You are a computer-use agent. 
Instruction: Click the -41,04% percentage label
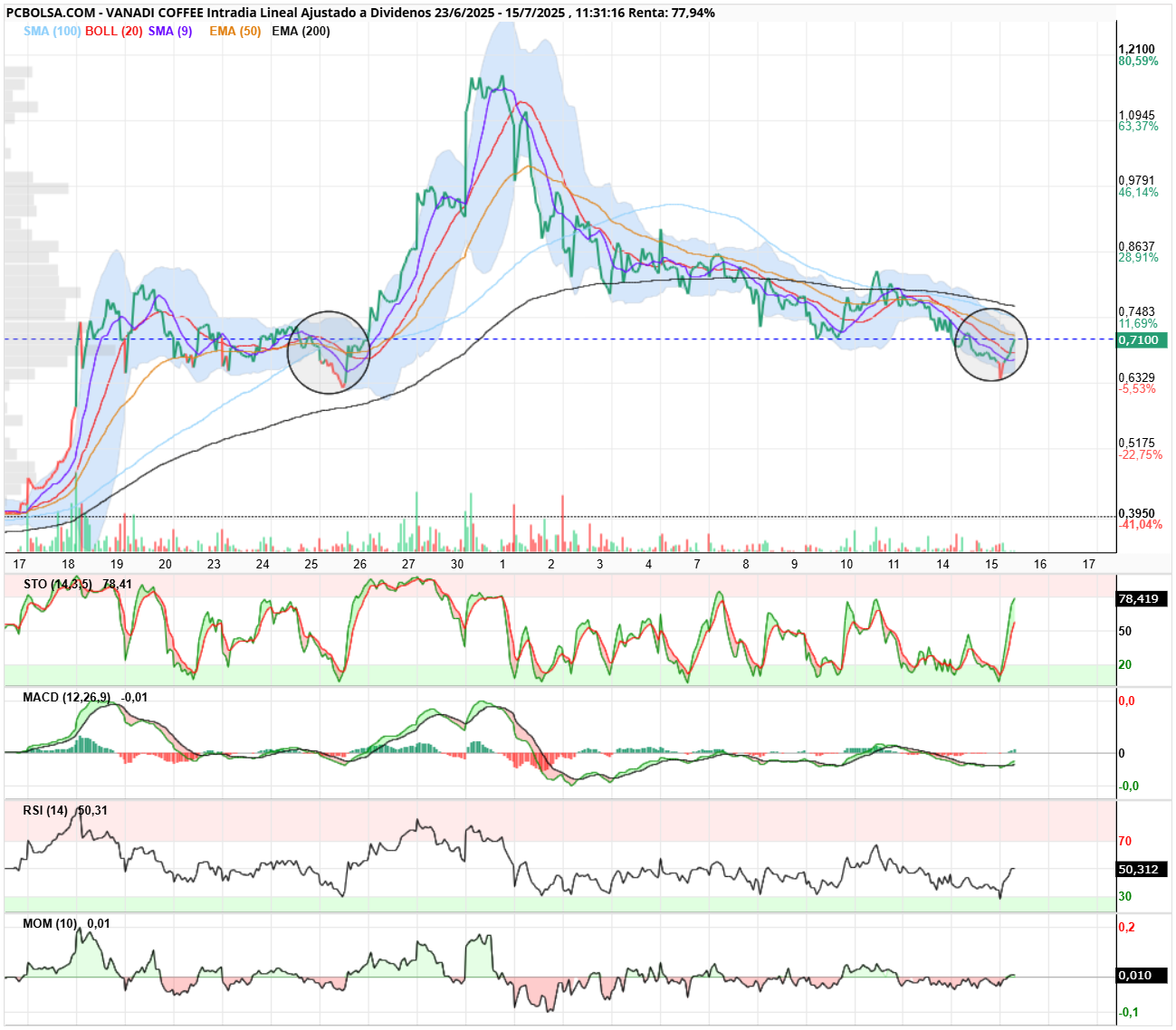click(x=1141, y=525)
